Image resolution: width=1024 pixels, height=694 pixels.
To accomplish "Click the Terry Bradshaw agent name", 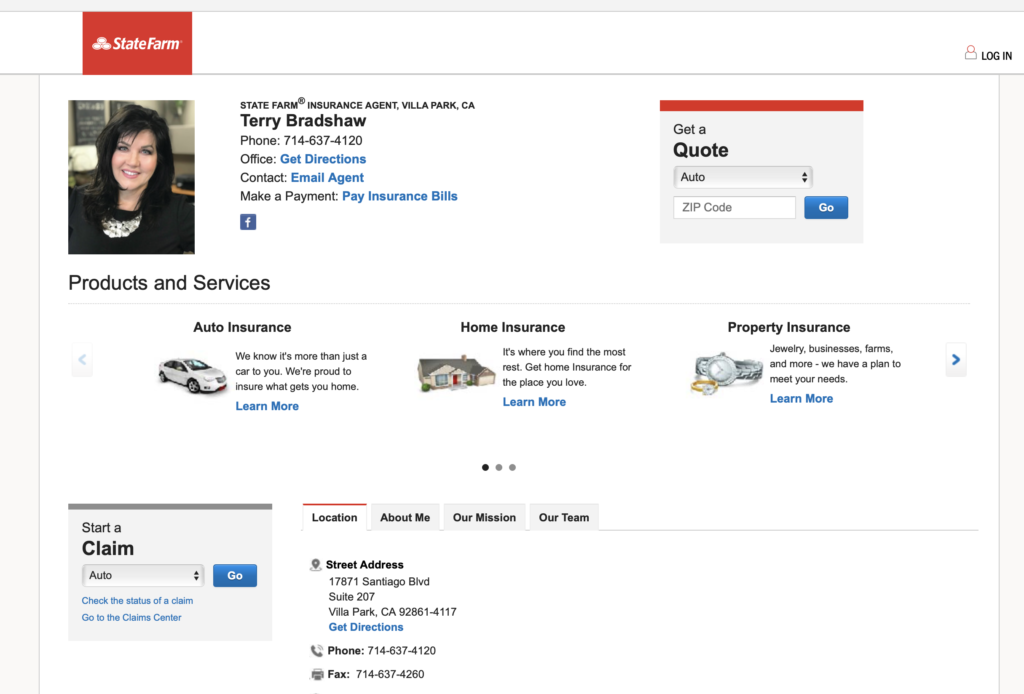I will 303,121.
